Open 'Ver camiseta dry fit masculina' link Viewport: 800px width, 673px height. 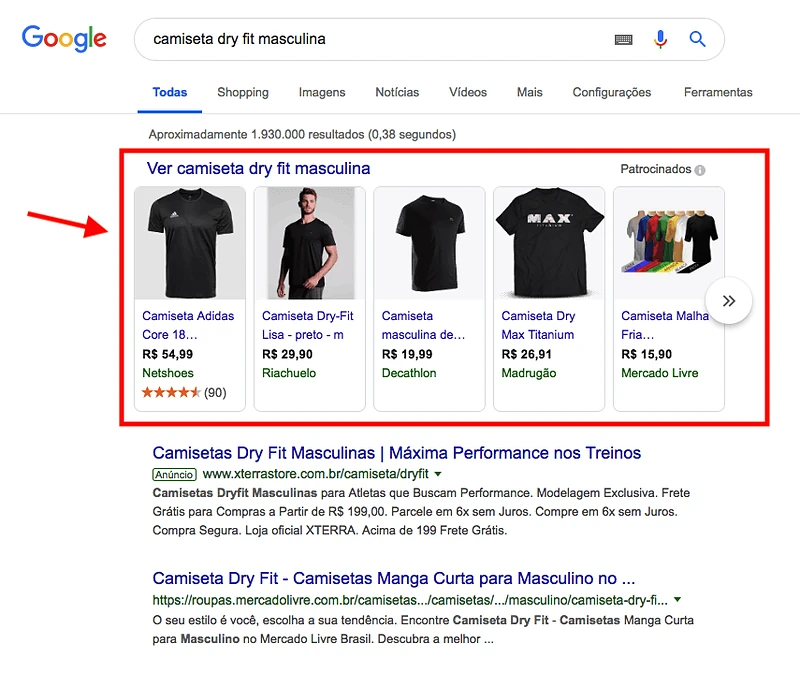click(x=258, y=168)
